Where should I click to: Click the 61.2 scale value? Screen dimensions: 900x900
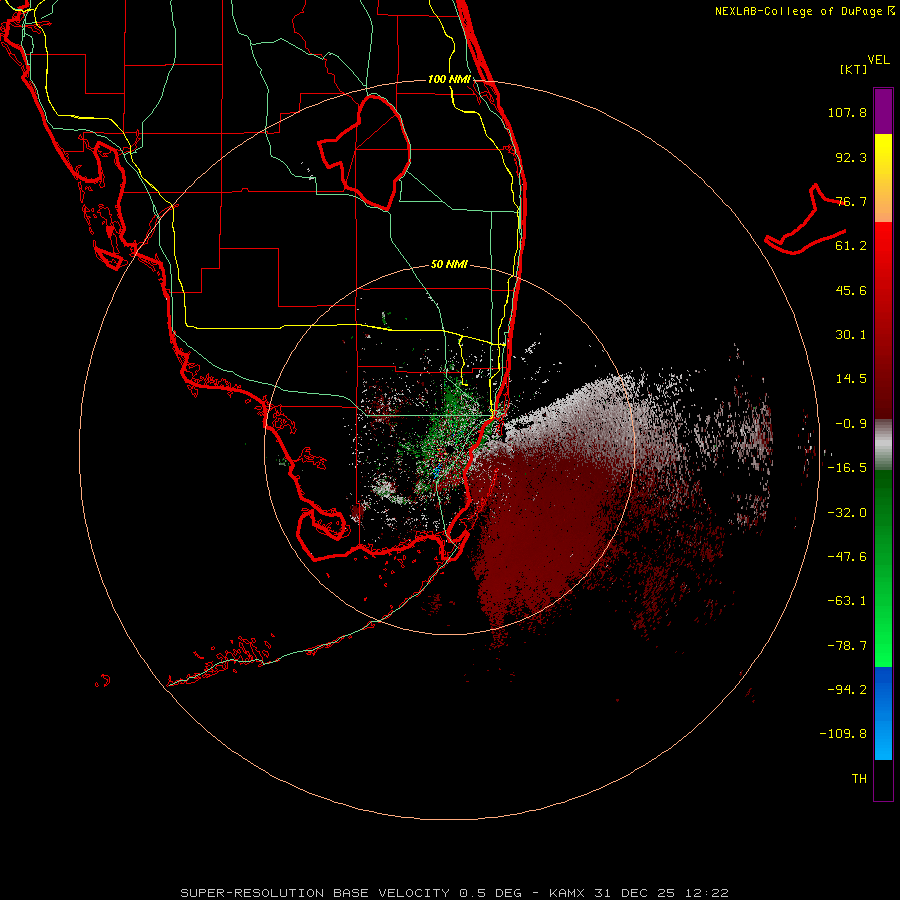[x=851, y=246]
